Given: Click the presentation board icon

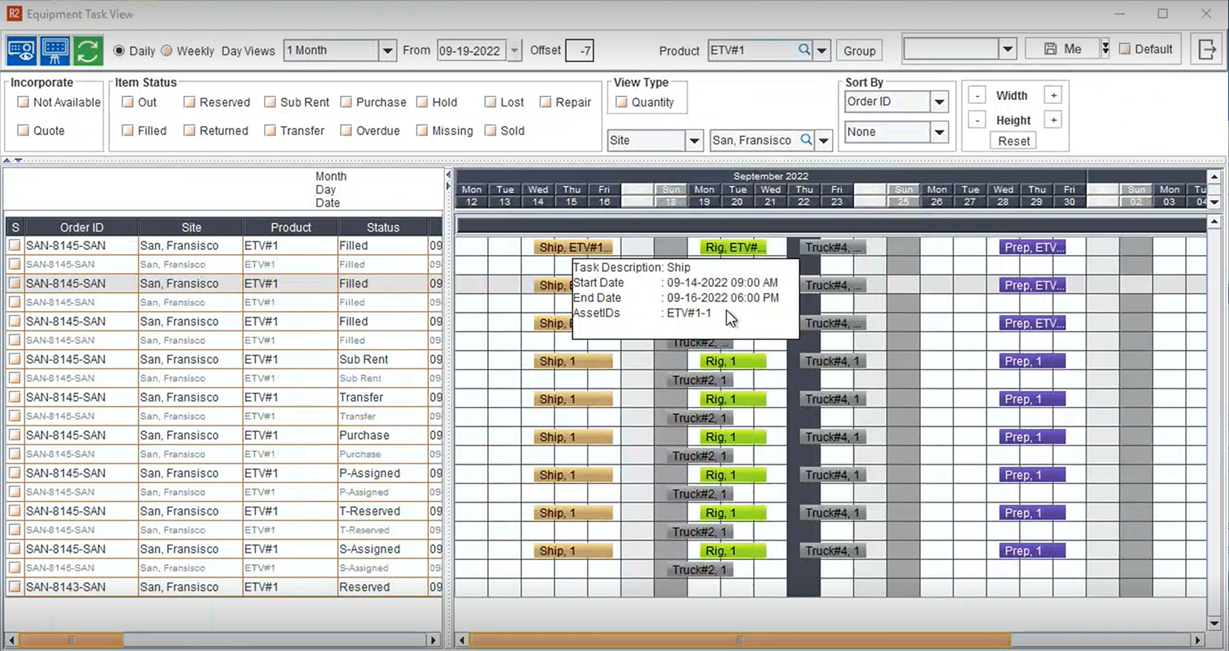Looking at the screenshot, I should 55,50.
